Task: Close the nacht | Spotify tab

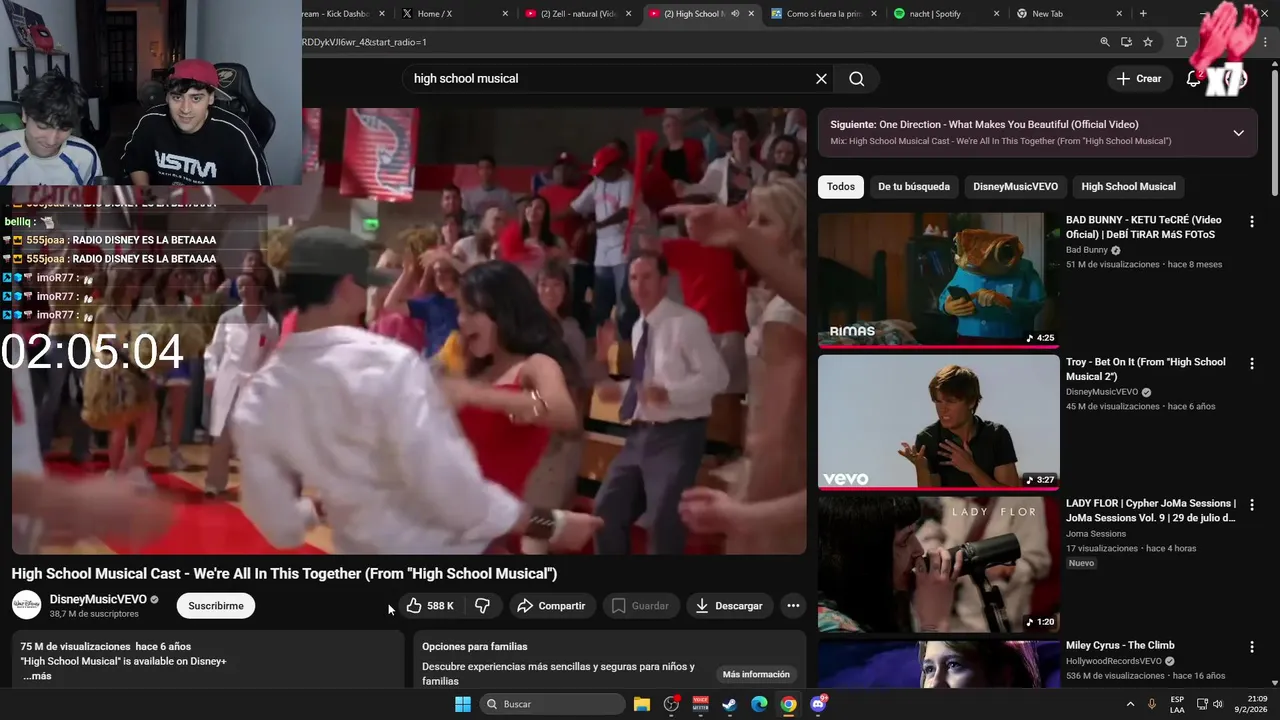Action: pos(996,14)
